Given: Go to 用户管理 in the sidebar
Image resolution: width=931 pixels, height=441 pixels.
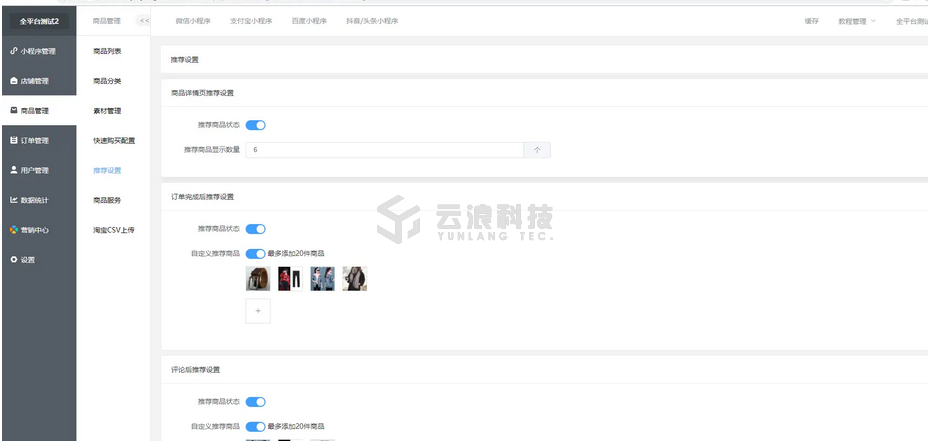Looking at the screenshot, I should pos(35,170).
